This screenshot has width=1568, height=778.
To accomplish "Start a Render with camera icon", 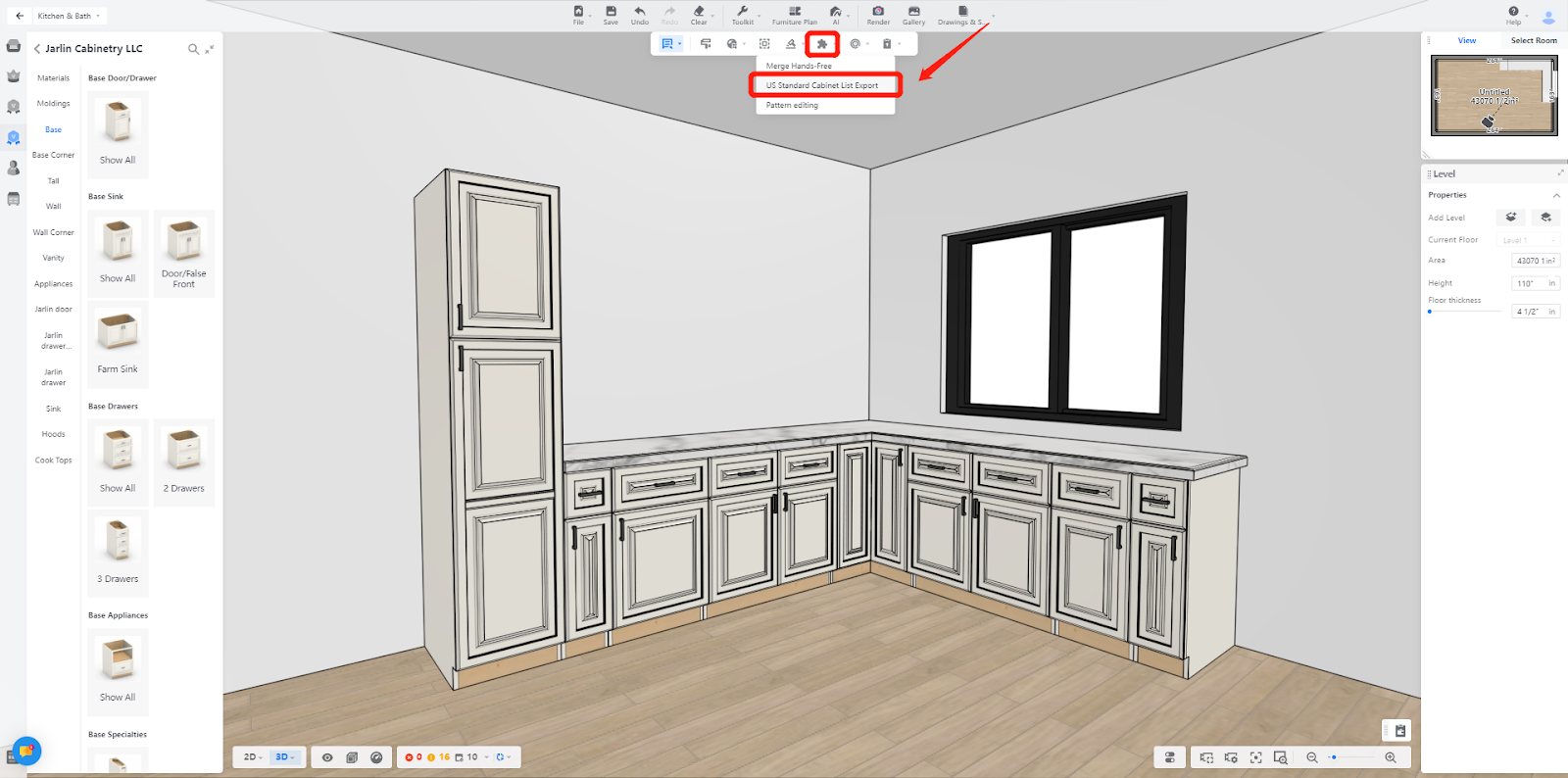I will click(878, 15).
